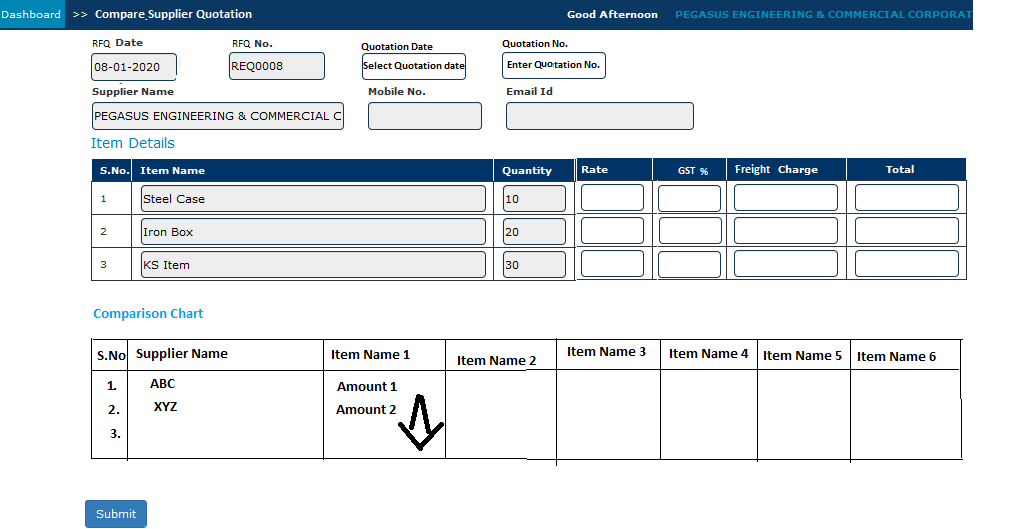This screenshot has width=1023, height=529.
Task: Click supplier XYZ in the comparison chart
Action: click(166, 406)
